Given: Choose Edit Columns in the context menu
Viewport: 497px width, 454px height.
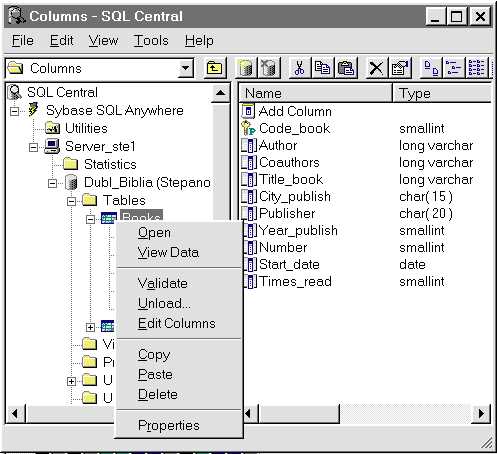Looking at the screenshot, I should click(x=179, y=323).
